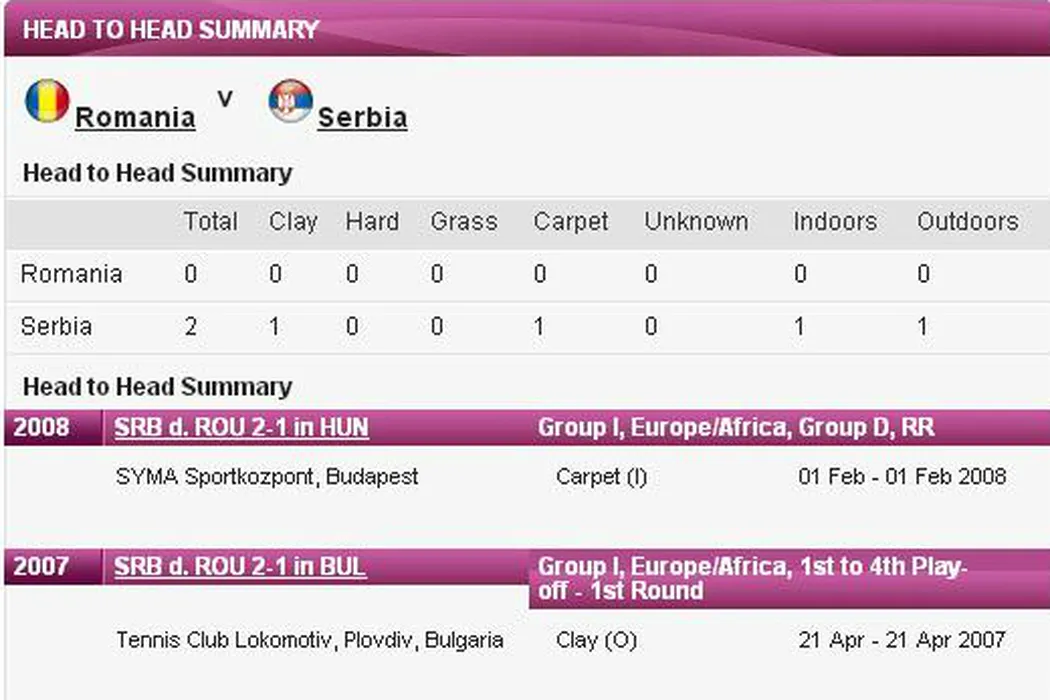Viewport: 1050px width, 700px height.
Task: Click the Hard column header
Action: tap(372, 222)
